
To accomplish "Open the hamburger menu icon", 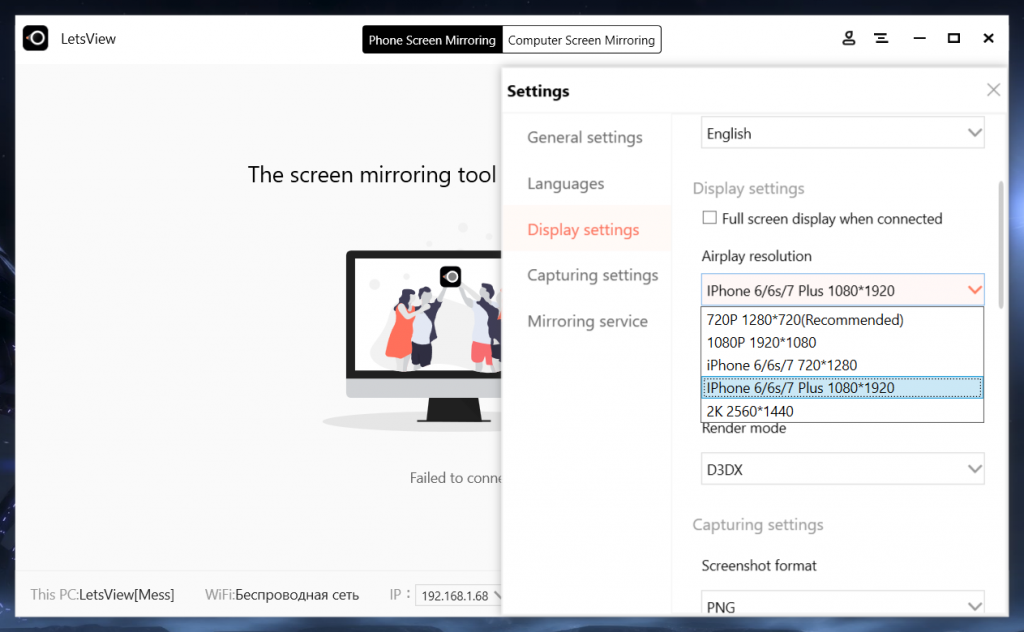I will tap(881, 39).
